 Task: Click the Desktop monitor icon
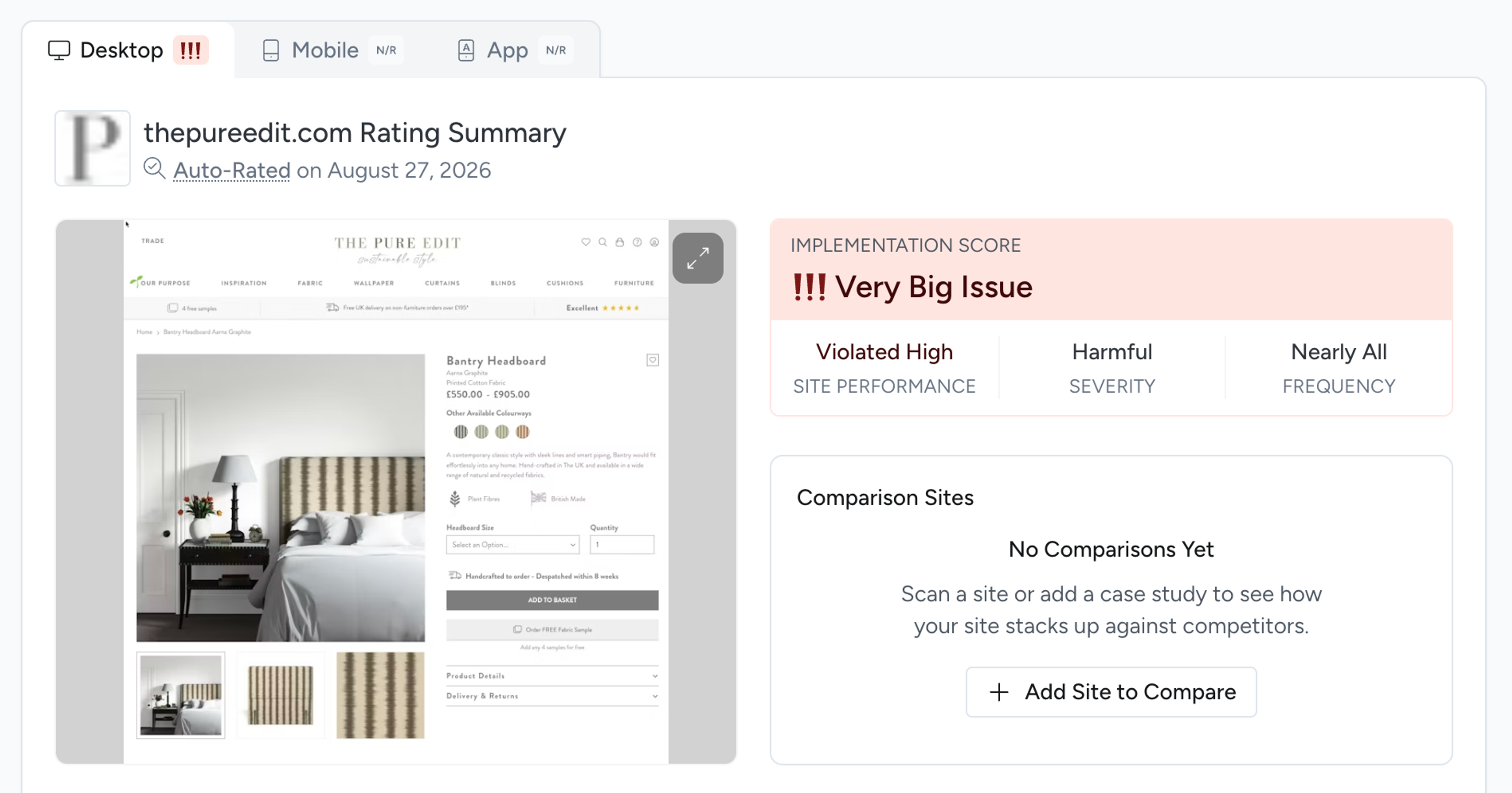click(59, 50)
